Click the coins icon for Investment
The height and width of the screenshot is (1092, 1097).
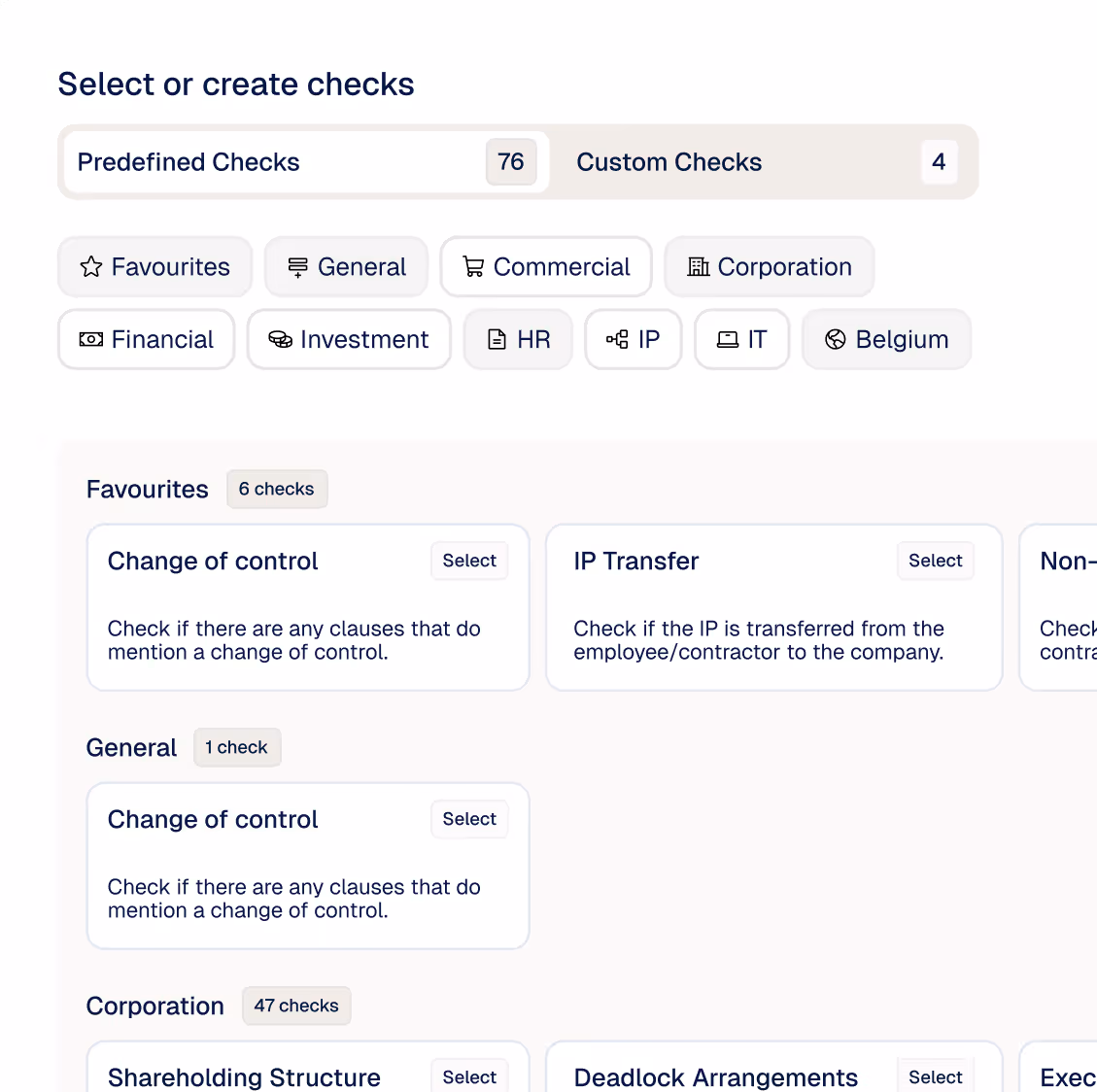click(281, 340)
